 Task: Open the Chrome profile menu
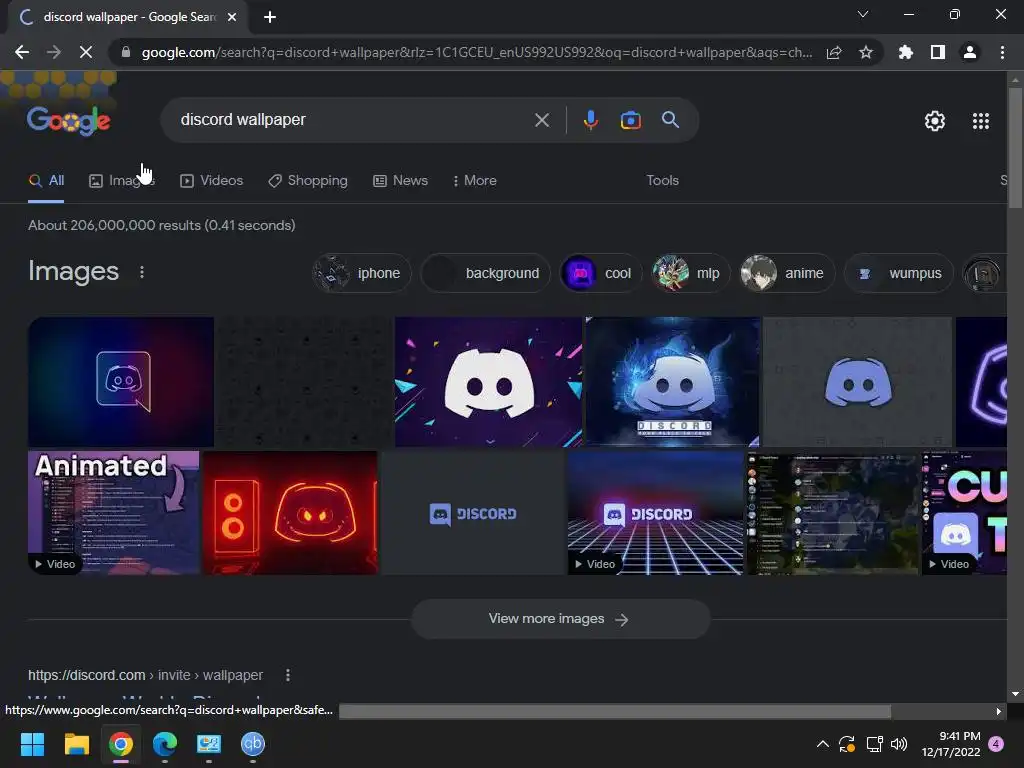click(x=970, y=52)
